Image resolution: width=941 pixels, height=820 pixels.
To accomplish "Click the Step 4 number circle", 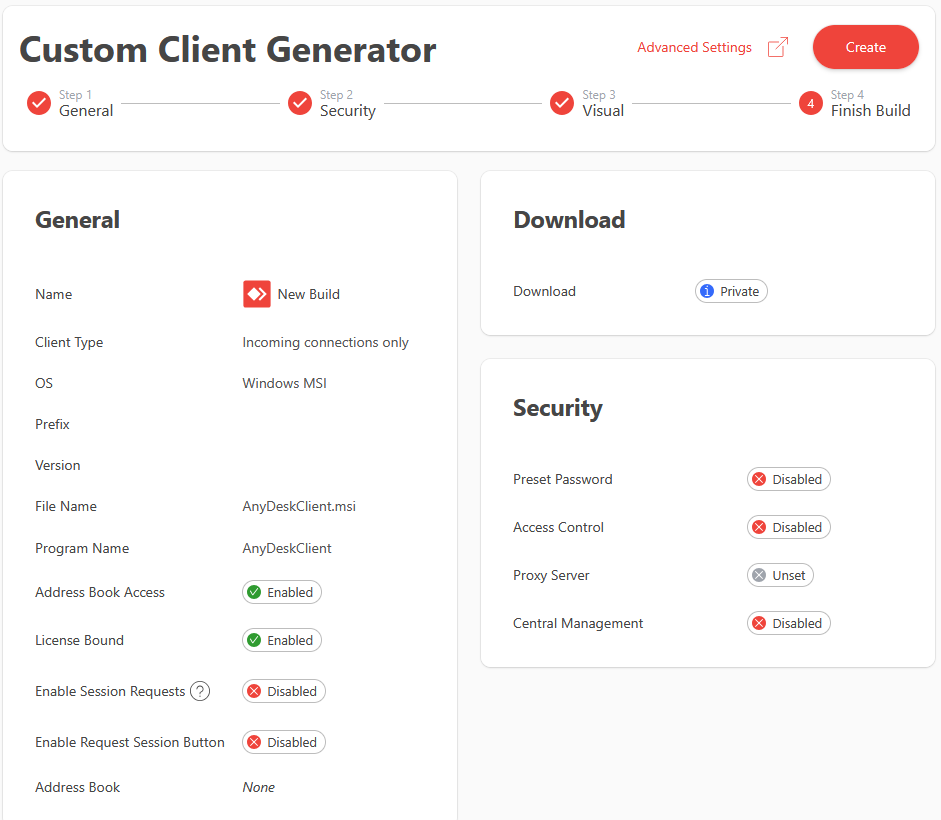I will click(811, 103).
